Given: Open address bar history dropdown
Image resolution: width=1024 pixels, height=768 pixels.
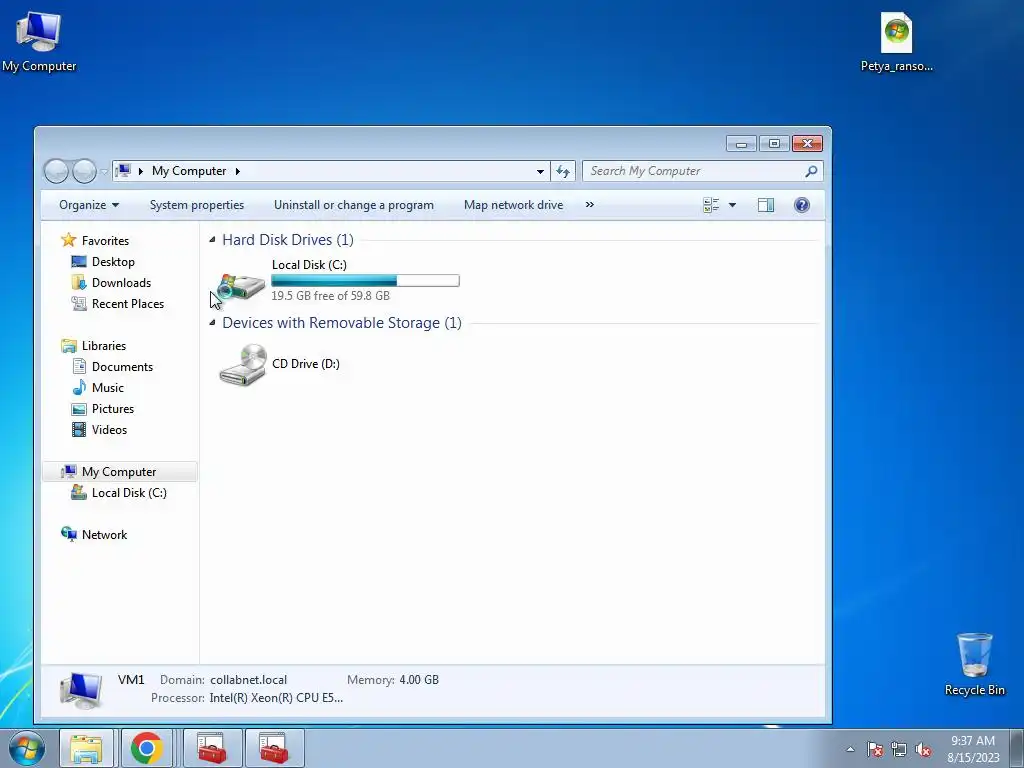Looking at the screenshot, I should pyautogui.click(x=540, y=171).
